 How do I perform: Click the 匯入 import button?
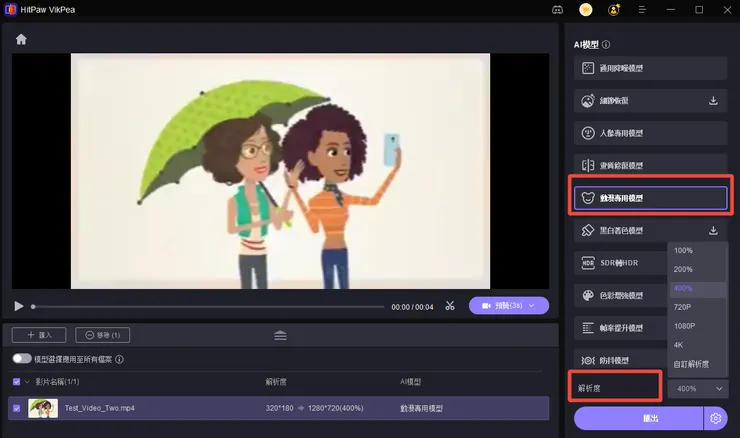(39, 335)
